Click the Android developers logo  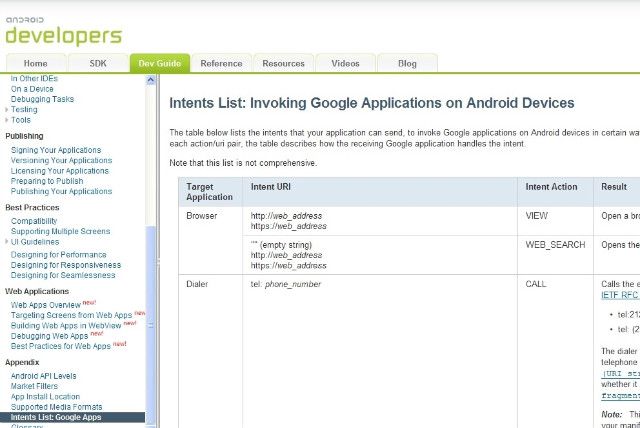pyautogui.click(x=64, y=31)
